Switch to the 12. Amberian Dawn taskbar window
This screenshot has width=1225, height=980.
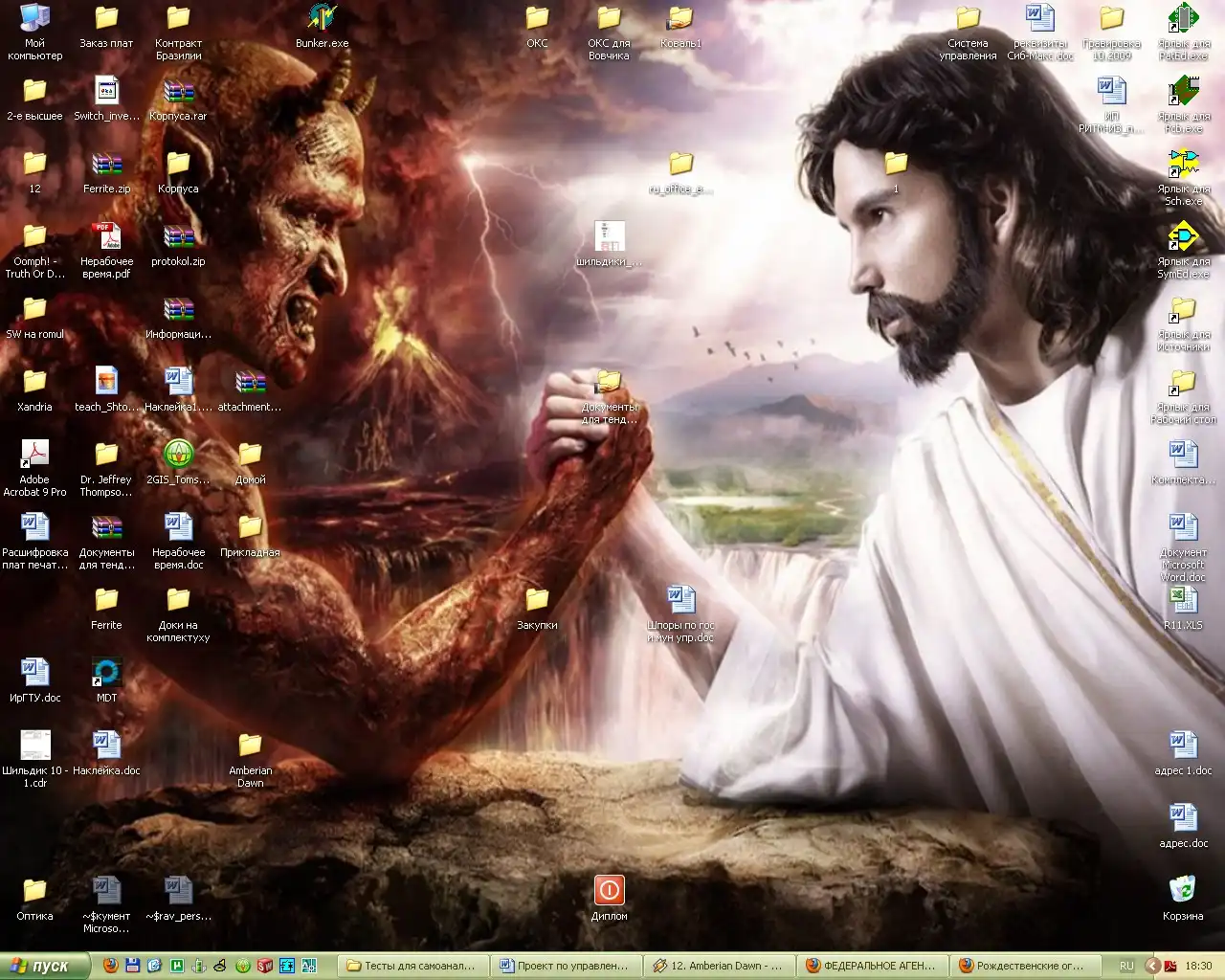(x=718, y=966)
